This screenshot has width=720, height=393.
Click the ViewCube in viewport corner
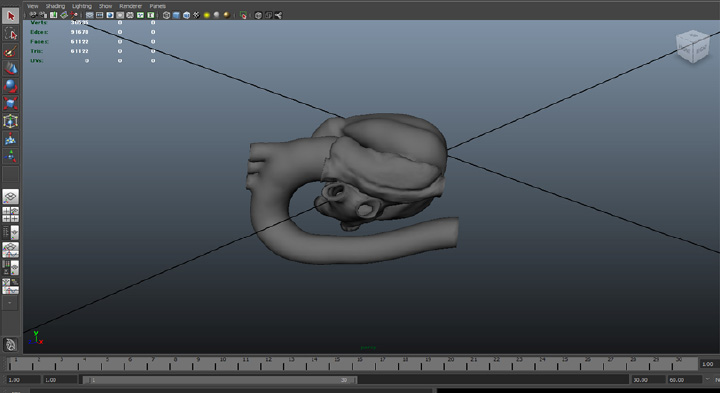[x=693, y=46]
